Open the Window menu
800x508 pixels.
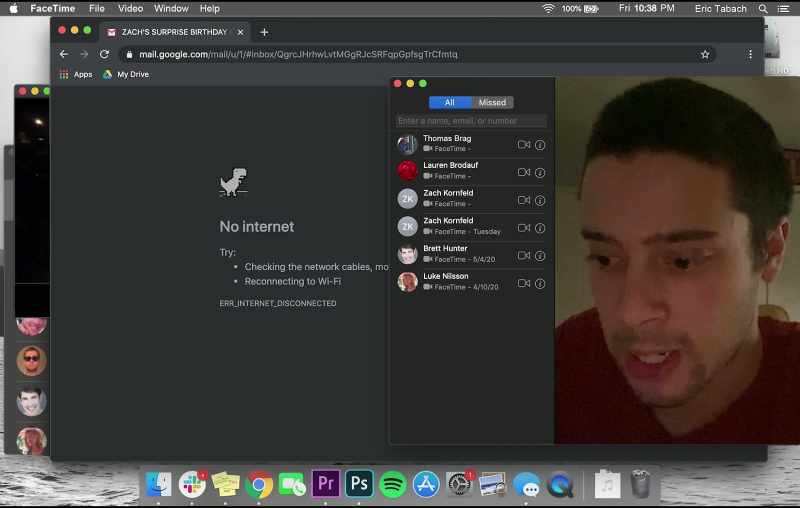coord(171,9)
